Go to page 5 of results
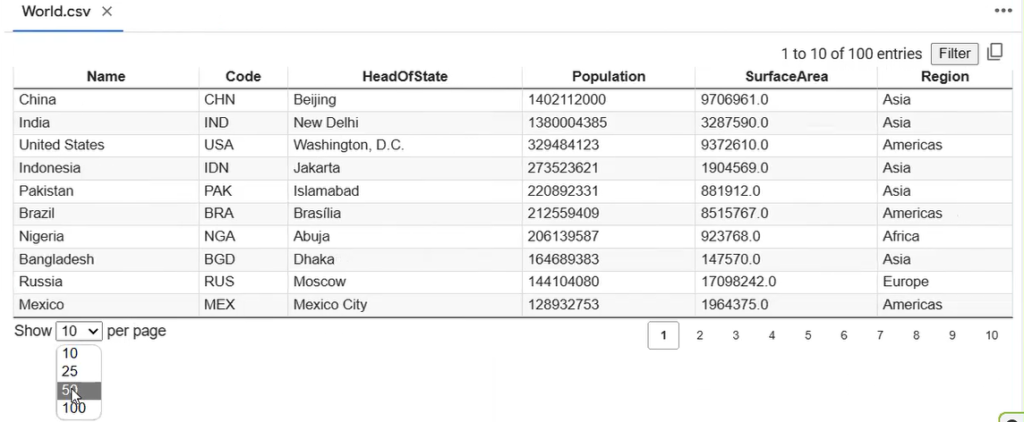1024x422 pixels. pyautogui.click(x=808, y=335)
